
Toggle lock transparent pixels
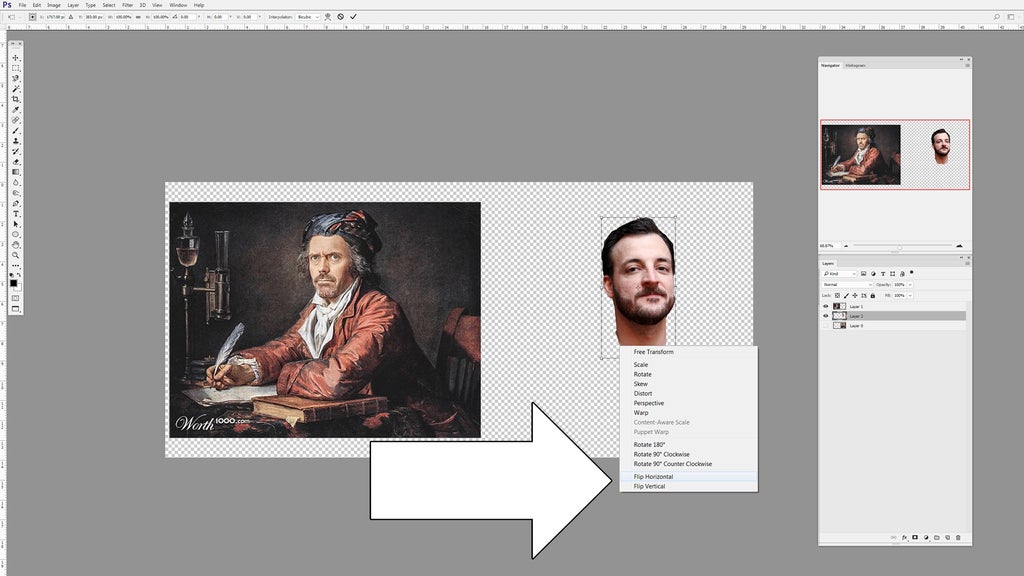click(838, 296)
